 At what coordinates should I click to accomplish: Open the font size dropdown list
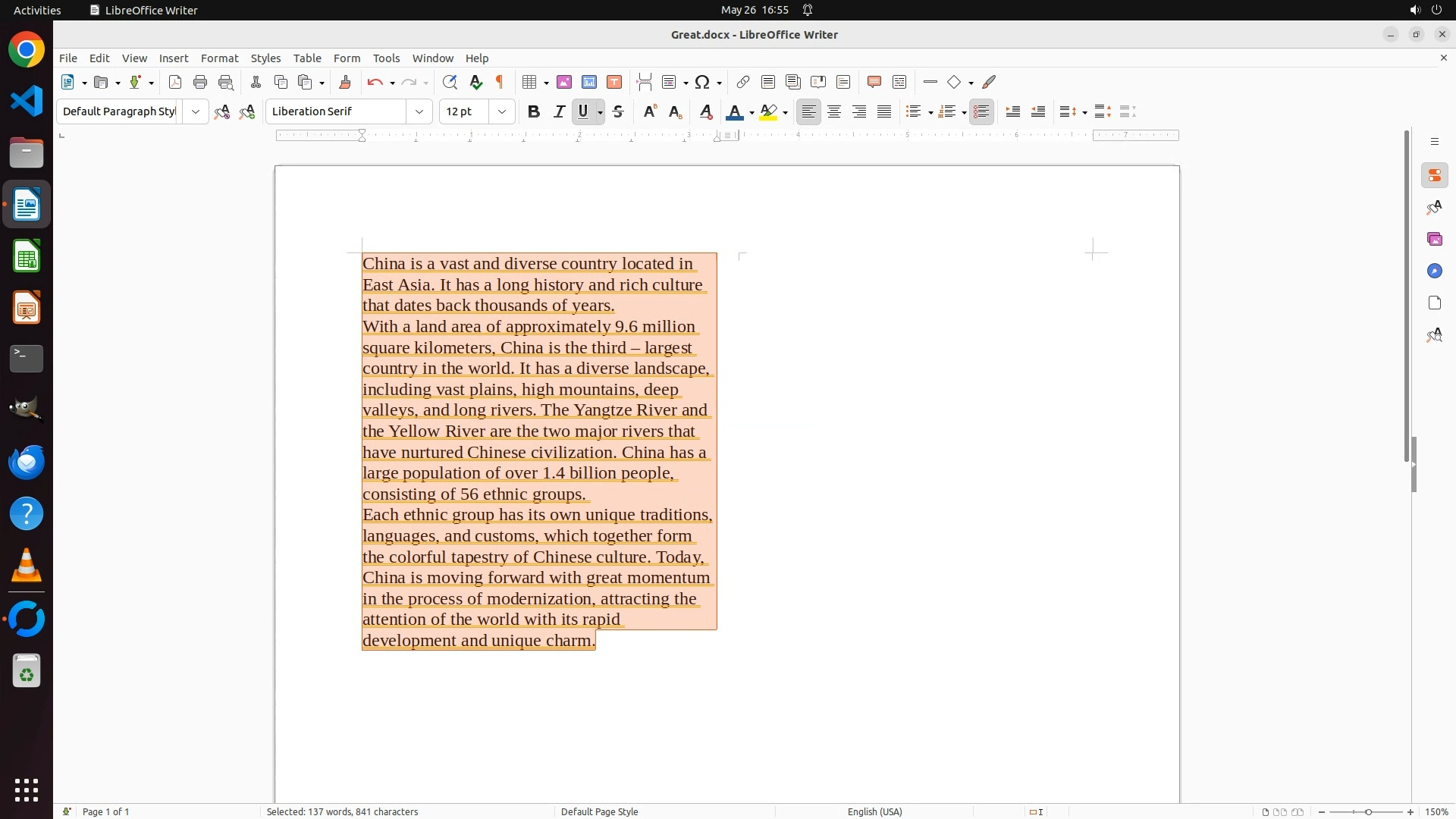(502, 111)
